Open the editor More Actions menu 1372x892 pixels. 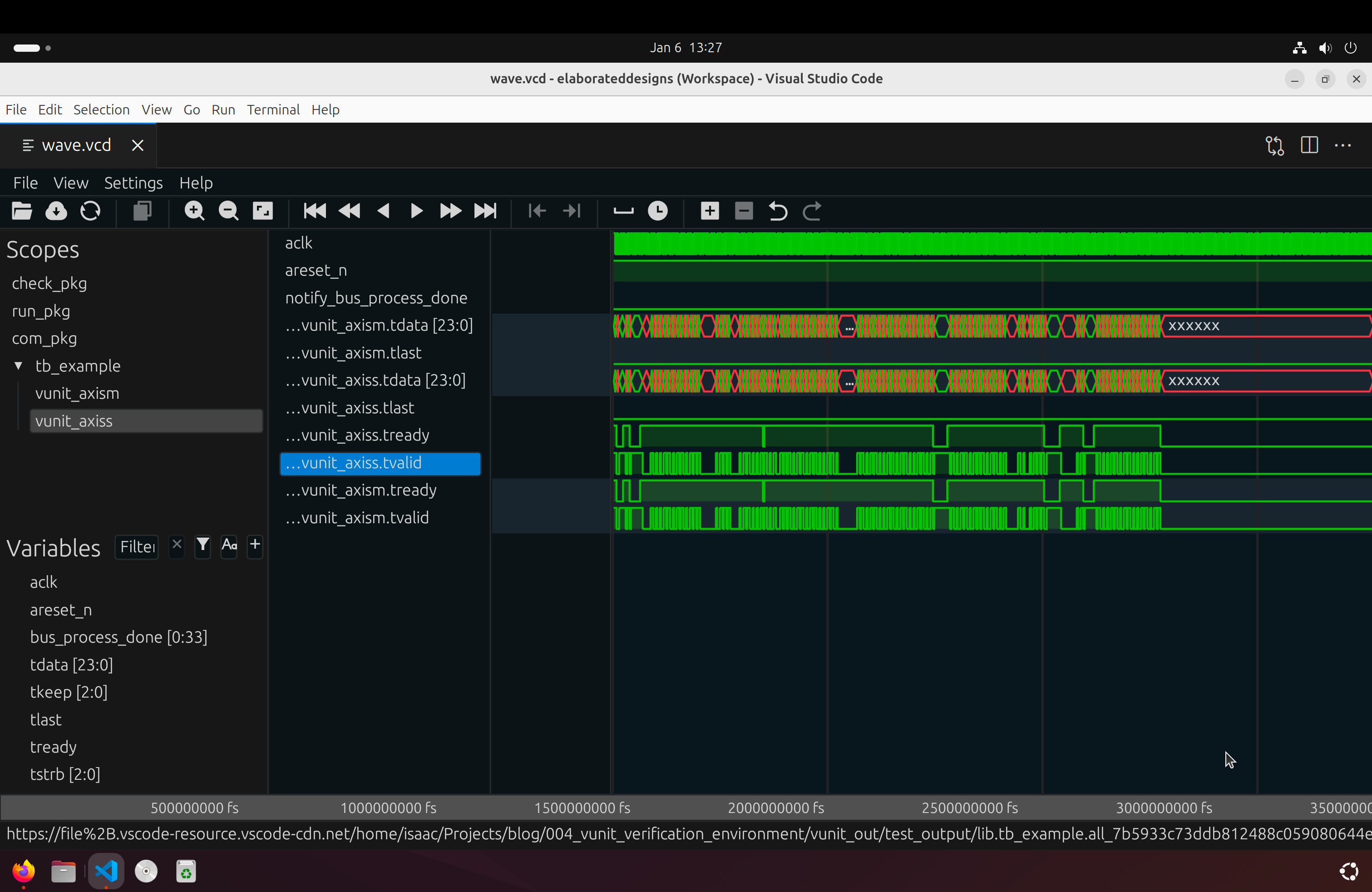(1343, 145)
